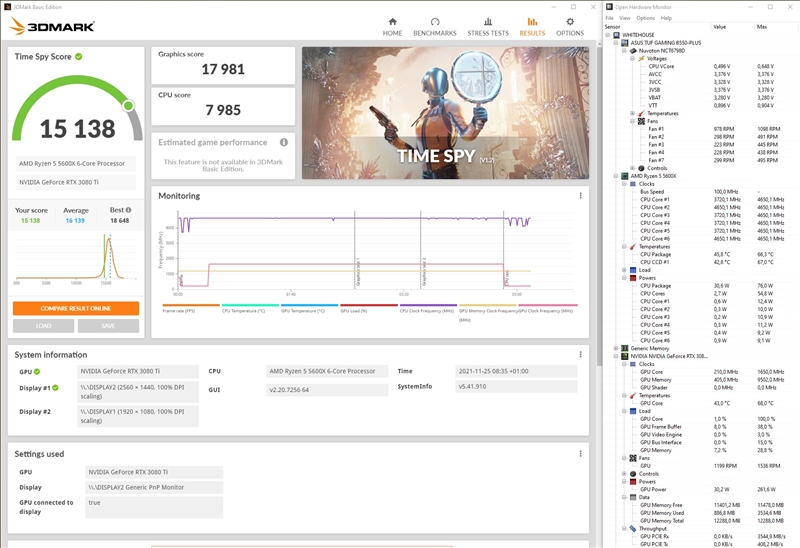Click the 3DMark logo
Image resolution: width=800 pixels, height=548 pixels.
click(x=52, y=26)
